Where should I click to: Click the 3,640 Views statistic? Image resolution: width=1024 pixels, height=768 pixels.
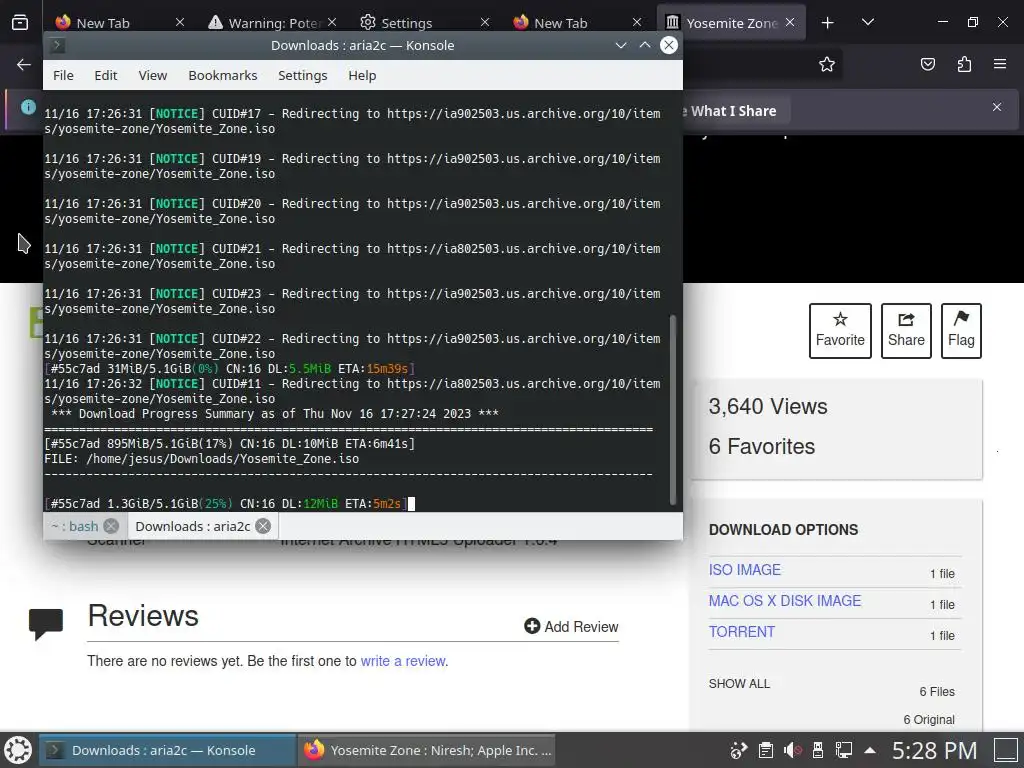[768, 406]
